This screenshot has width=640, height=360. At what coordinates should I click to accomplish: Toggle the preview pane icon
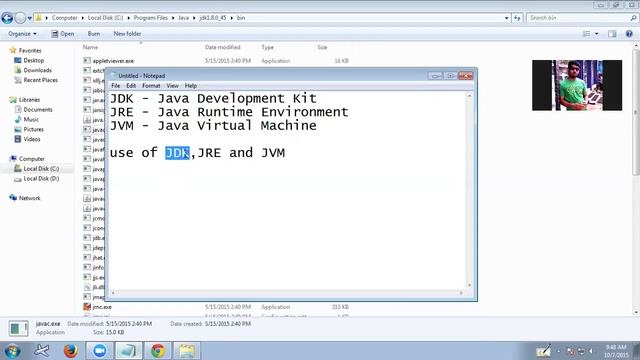coord(612,34)
